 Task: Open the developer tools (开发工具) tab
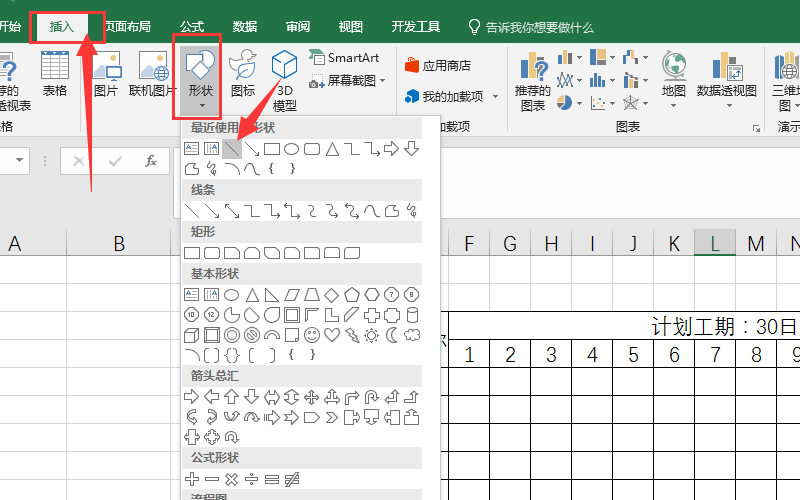pyautogui.click(x=414, y=27)
